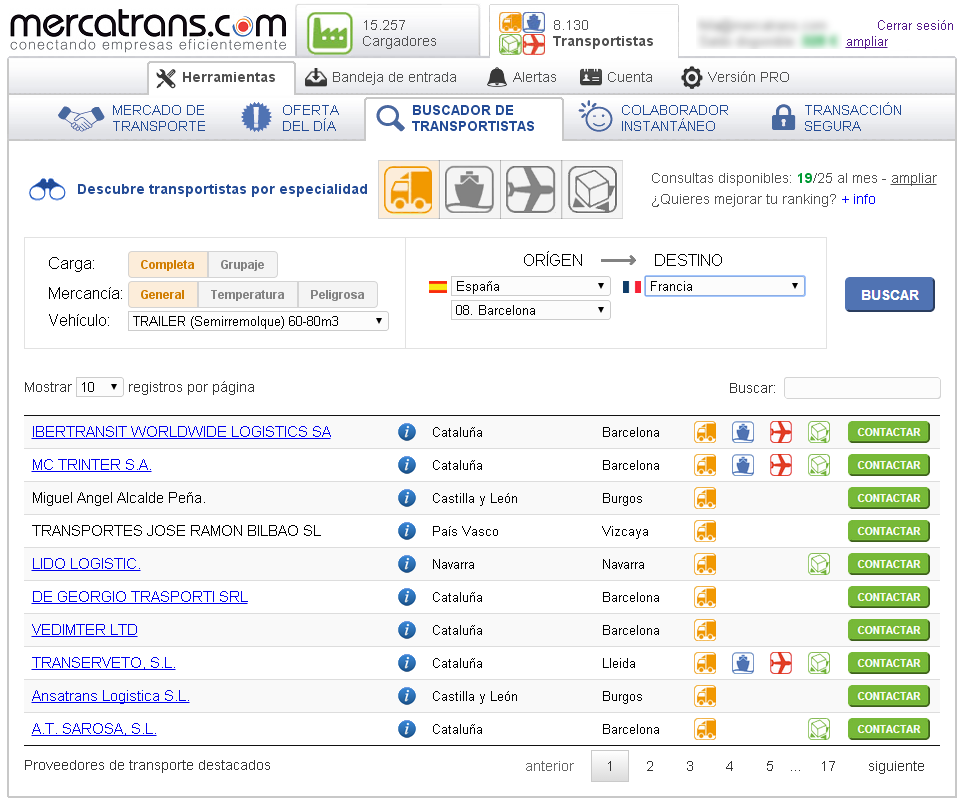Click Burgos cell in Miguel Angel Alcalde row
960x802 pixels.
[x=622, y=498]
